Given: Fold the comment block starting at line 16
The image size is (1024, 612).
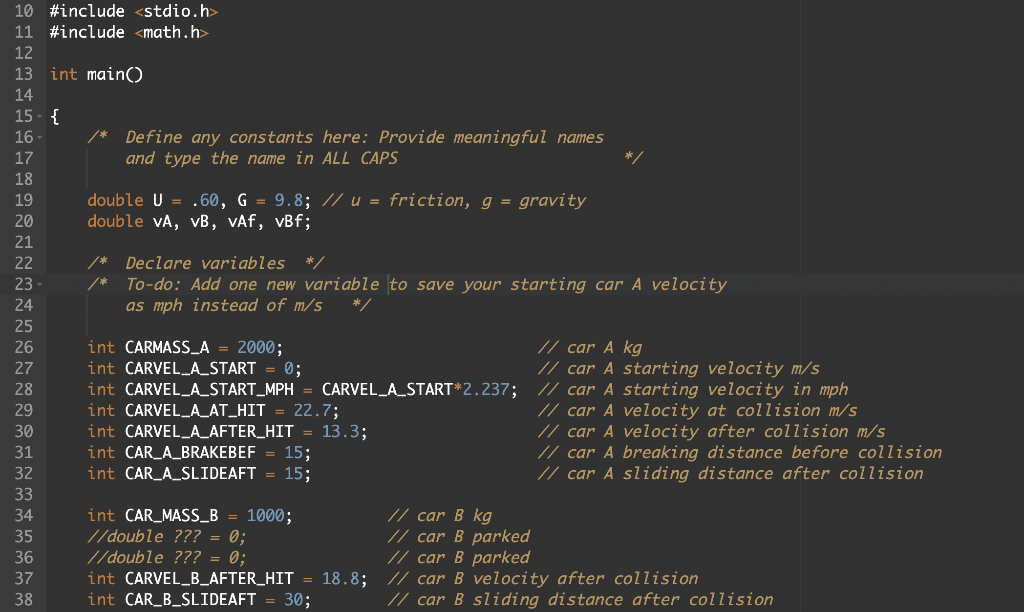Looking at the screenshot, I should coord(38,137).
